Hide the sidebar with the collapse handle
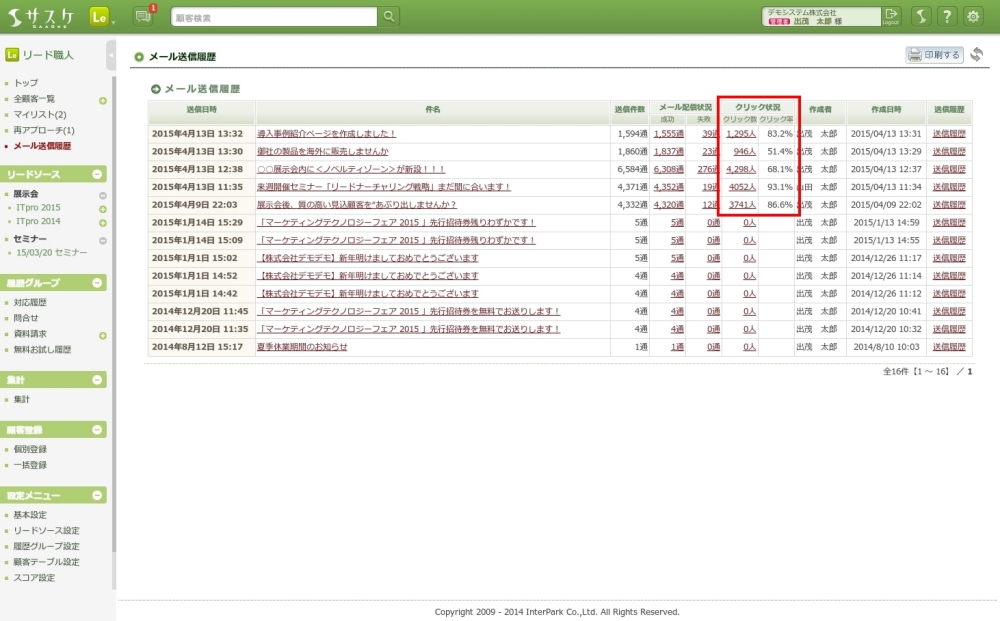Image resolution: width=1000 pixels, height=621 pixels. pyautogui.click(x=110, y=55)
